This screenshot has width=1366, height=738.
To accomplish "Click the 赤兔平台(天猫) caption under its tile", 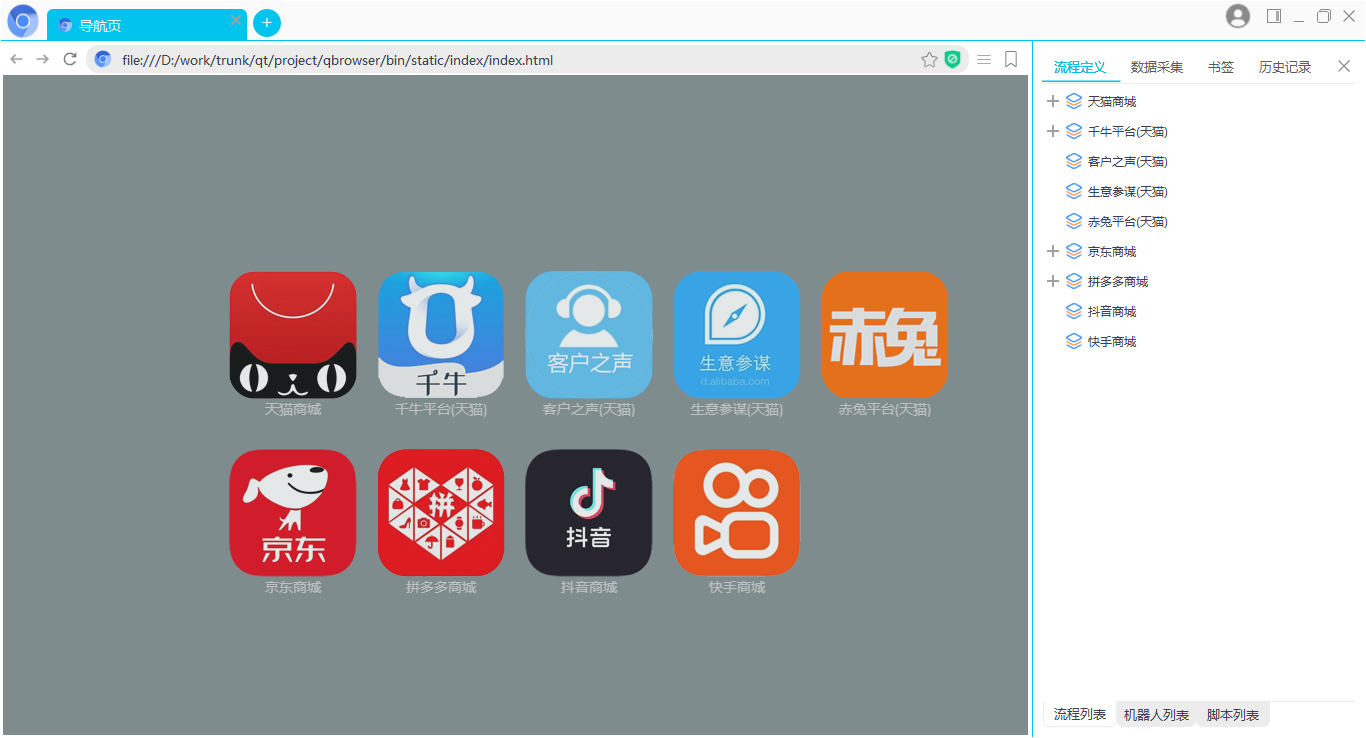I will 885,410.
